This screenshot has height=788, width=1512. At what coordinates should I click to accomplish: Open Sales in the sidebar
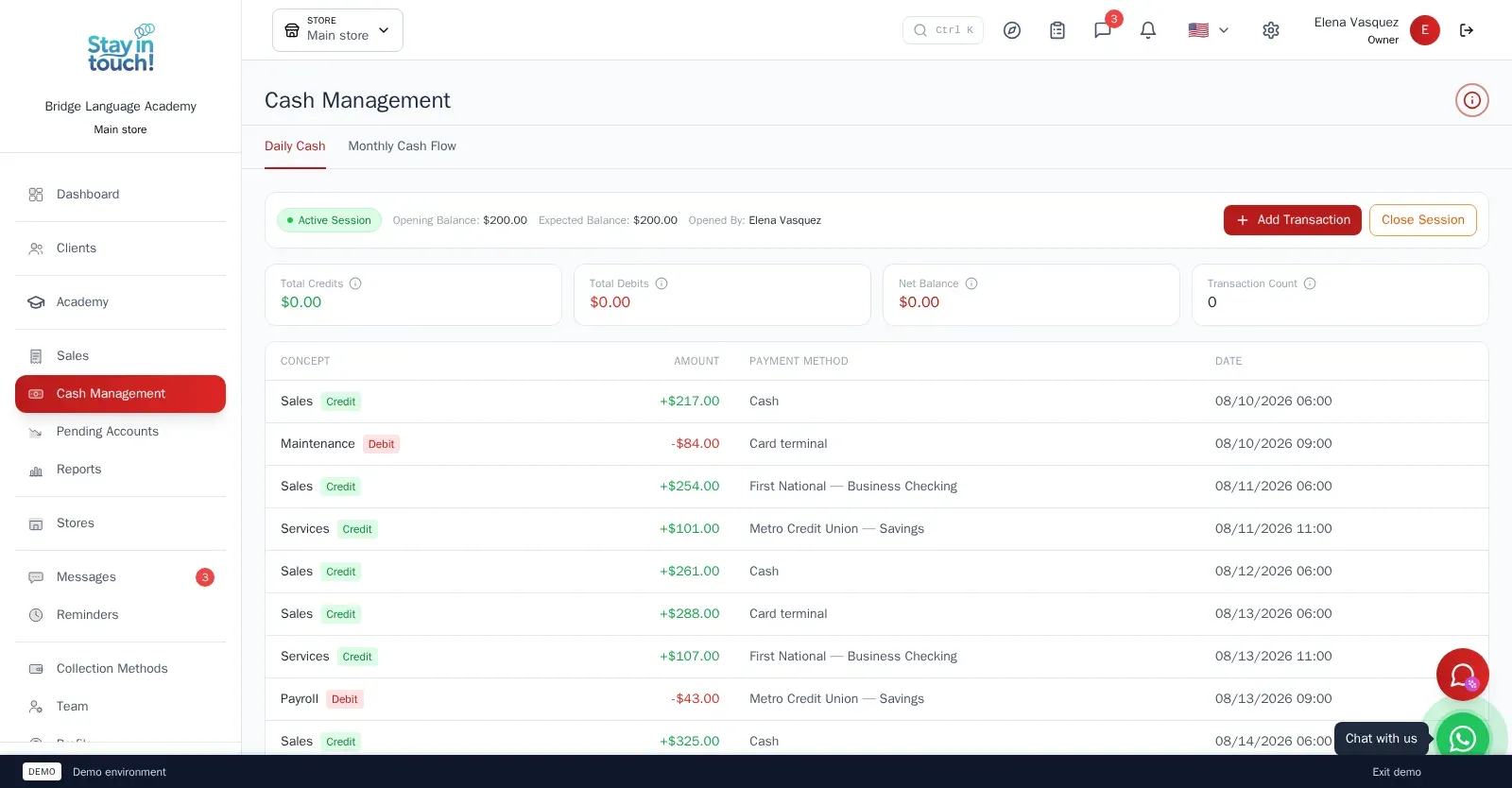click(121, 356)
